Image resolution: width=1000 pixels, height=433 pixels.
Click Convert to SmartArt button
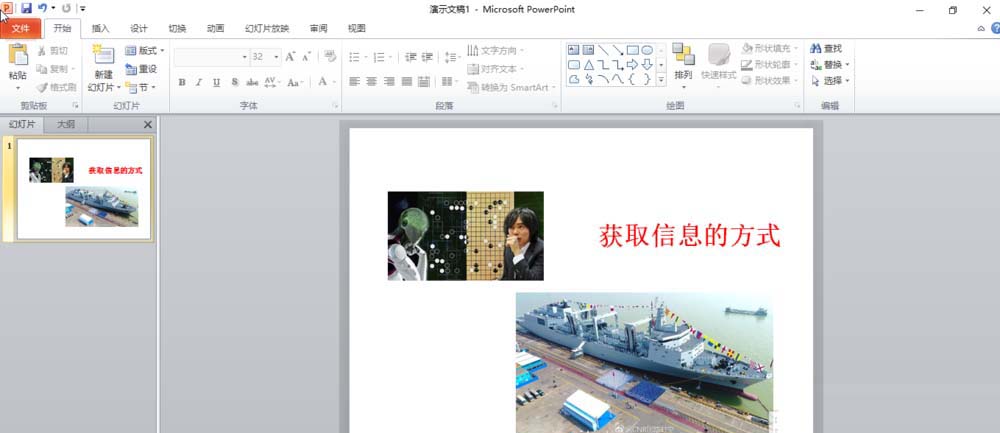511,87
